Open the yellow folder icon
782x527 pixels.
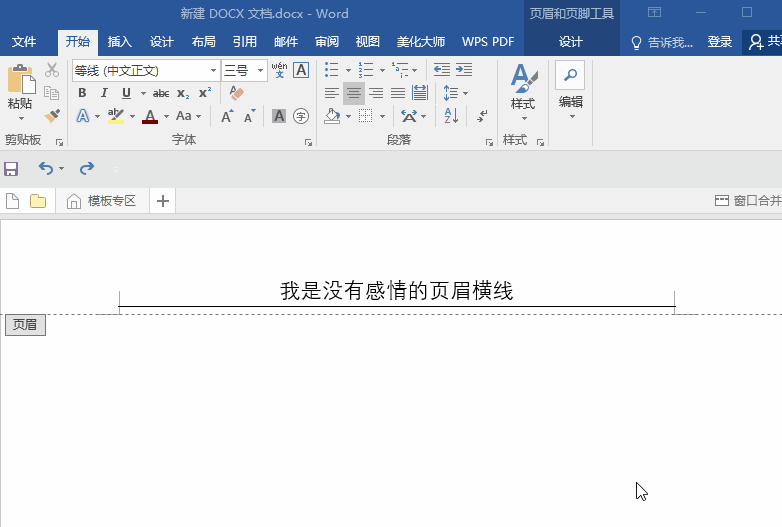click(38, 201)
